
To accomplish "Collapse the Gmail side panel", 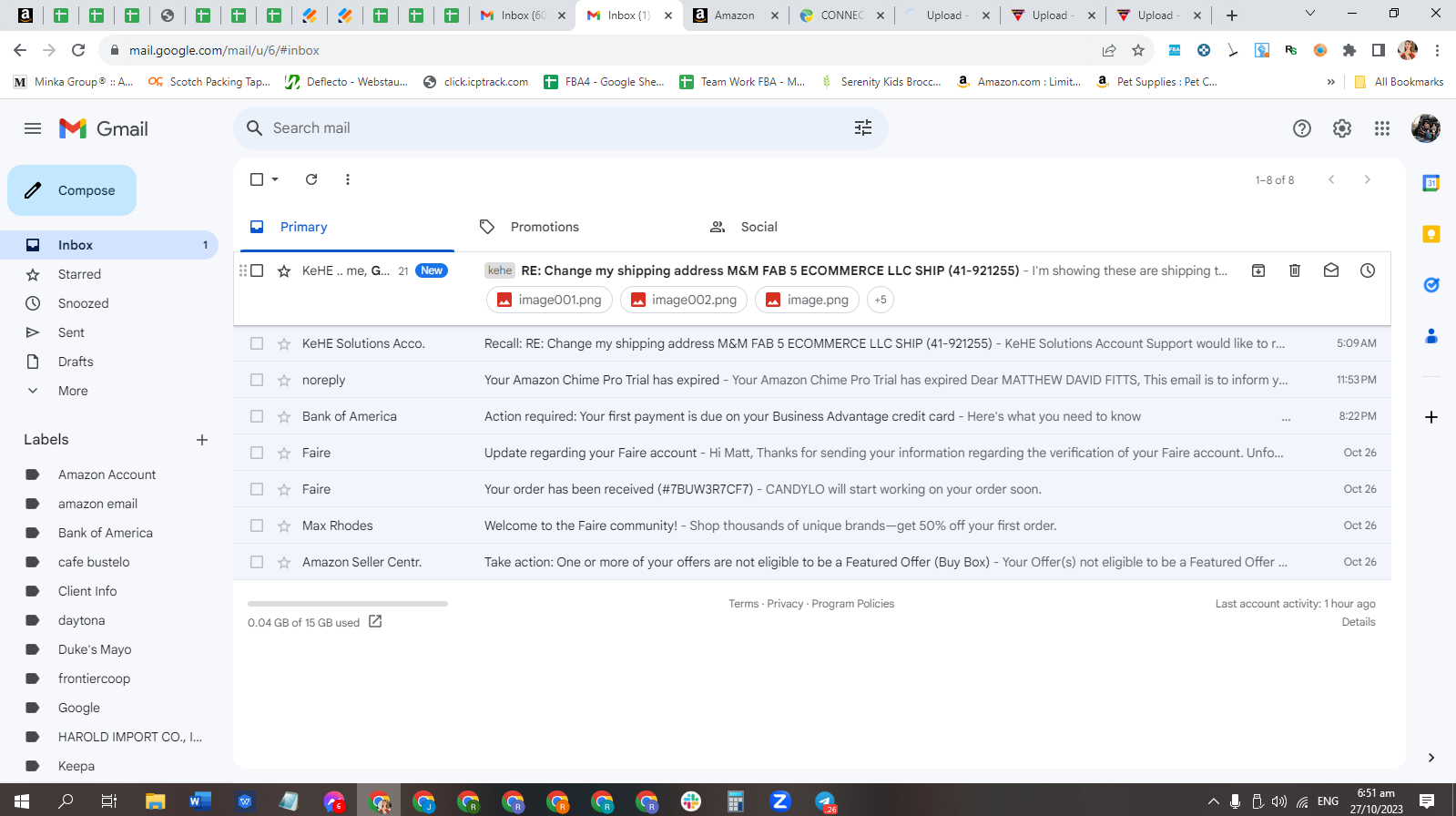I will click(x=1431, y=758).
